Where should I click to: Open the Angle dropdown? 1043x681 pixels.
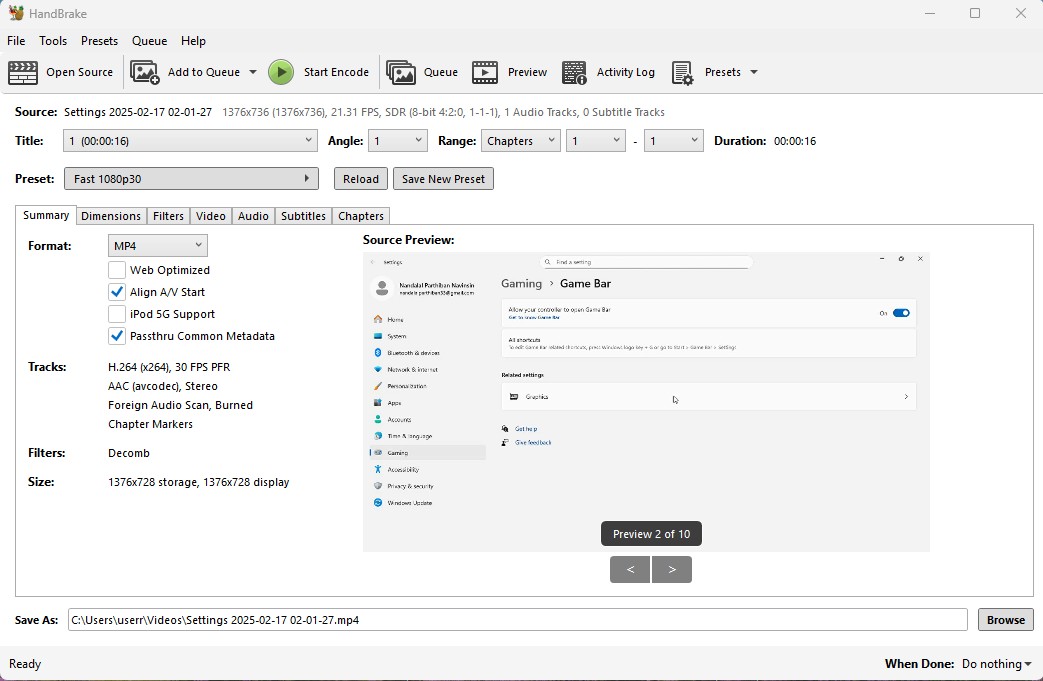[398, 141]
